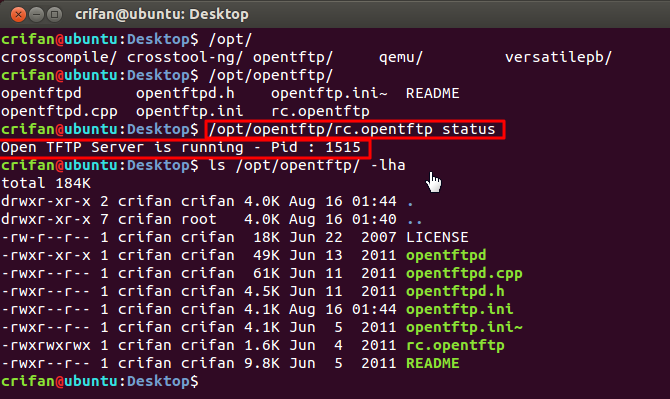Click green 'opentftpd.h' in the ls listing

coord(455,291)
